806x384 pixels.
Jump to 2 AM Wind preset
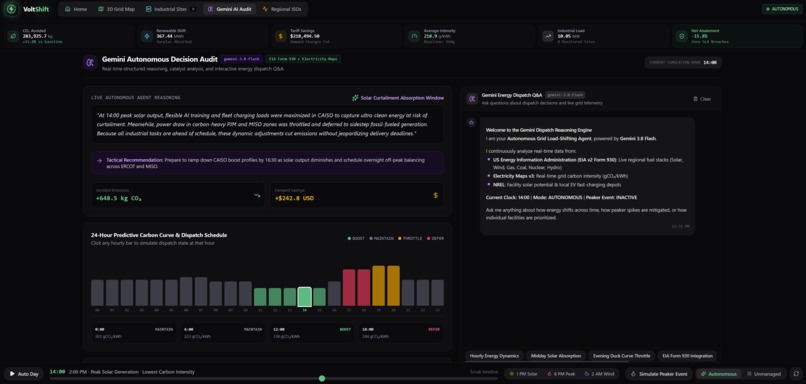point(599,374)
